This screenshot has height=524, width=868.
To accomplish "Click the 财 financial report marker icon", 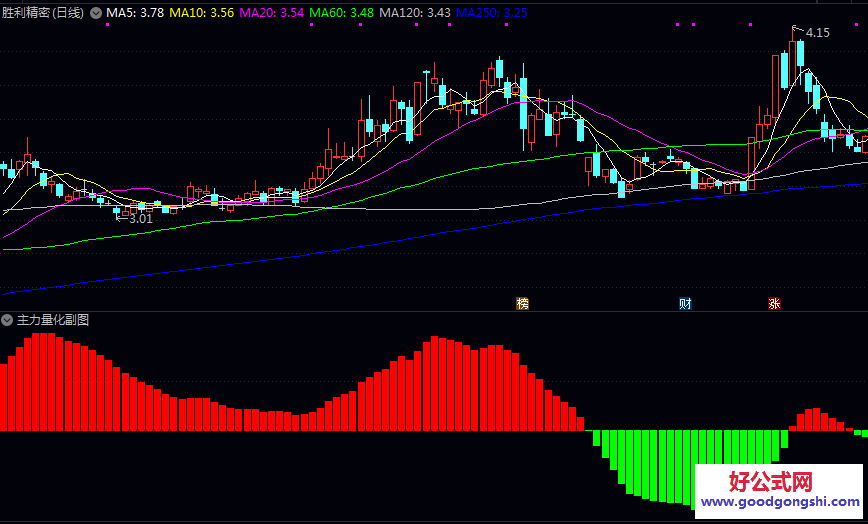I will click(x=685, y=303).
